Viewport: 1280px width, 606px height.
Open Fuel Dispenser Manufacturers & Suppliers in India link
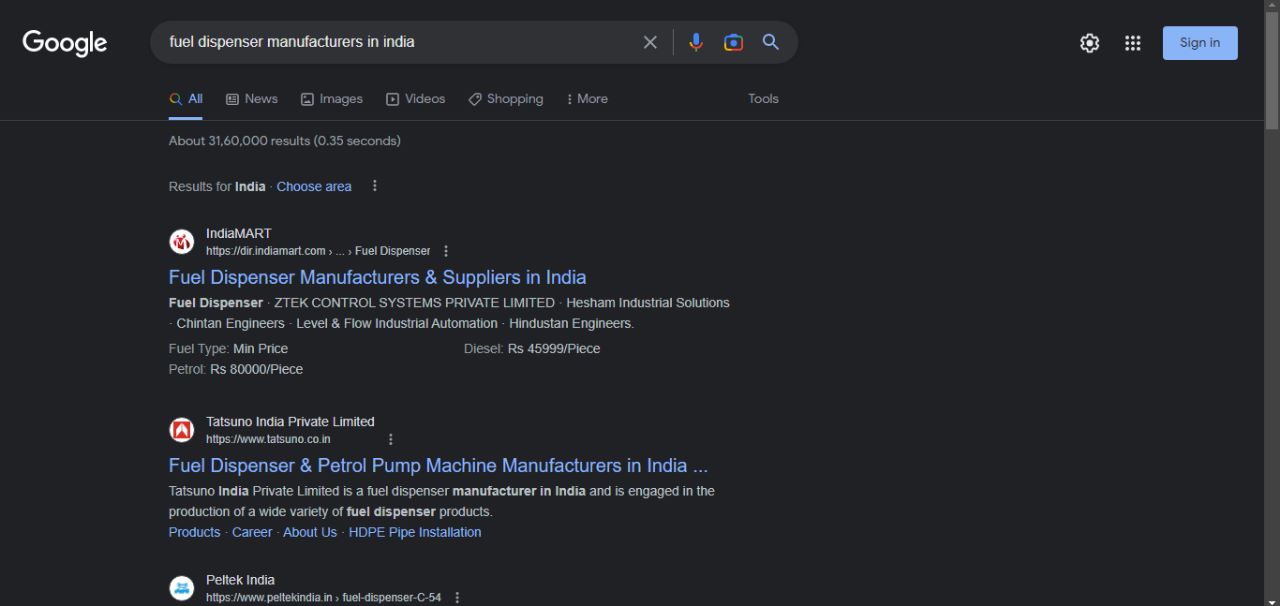click(377, 277)
